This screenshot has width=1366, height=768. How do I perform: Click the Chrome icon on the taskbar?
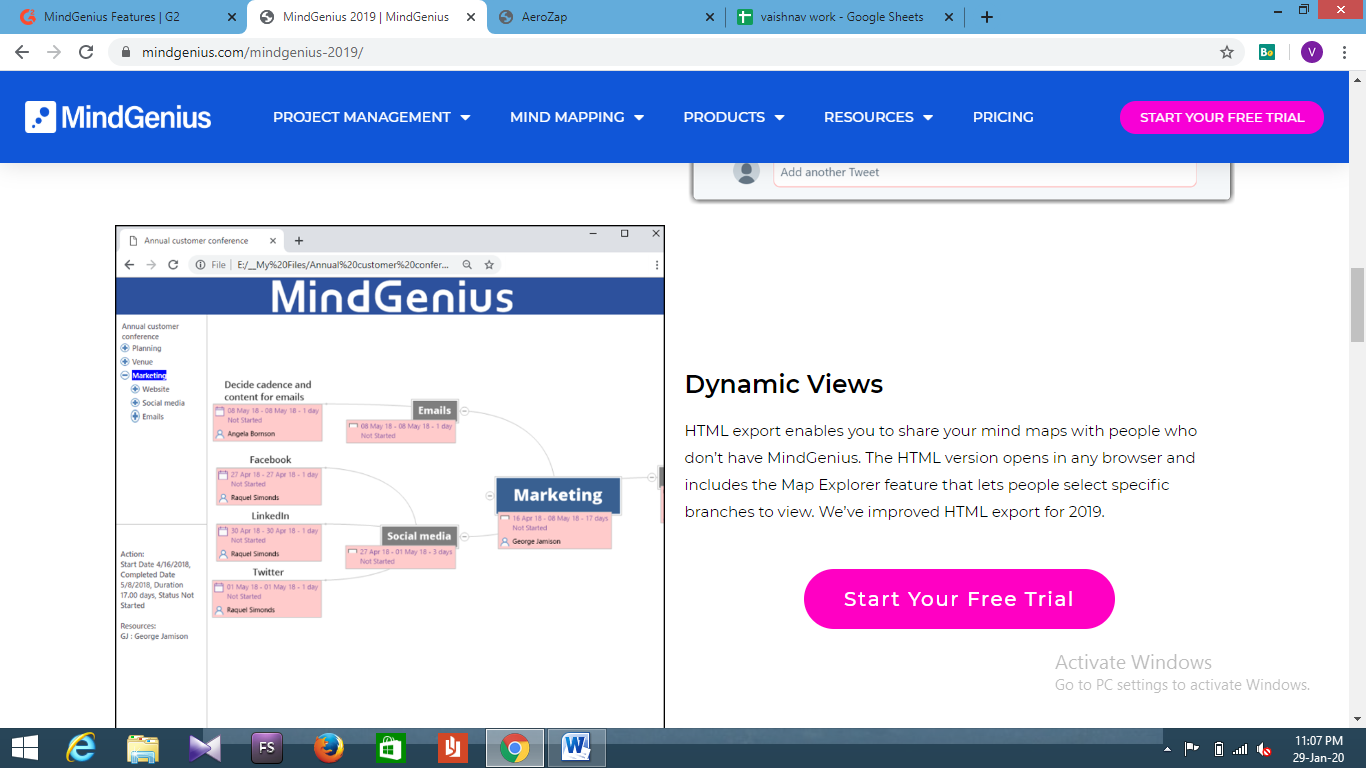515,747
